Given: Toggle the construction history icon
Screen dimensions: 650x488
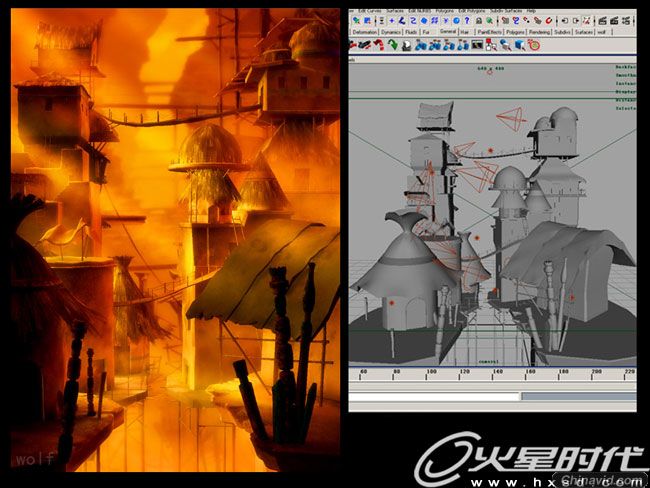Looking at the screenshot, I should click(587, 21).
